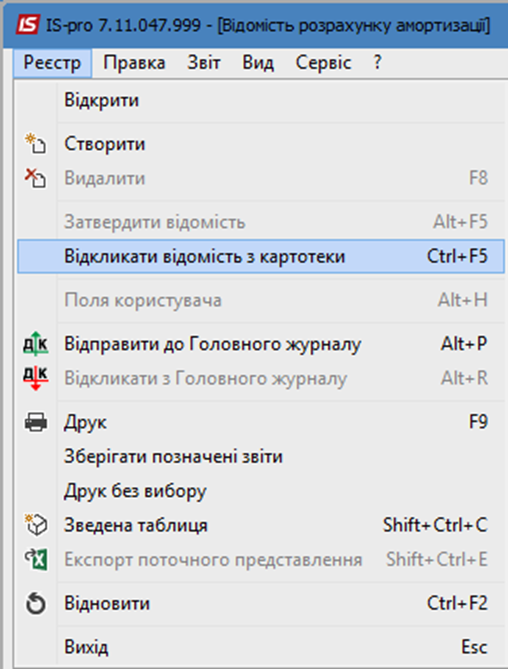
Task: Click the Excel export icon
Action: 36,559
